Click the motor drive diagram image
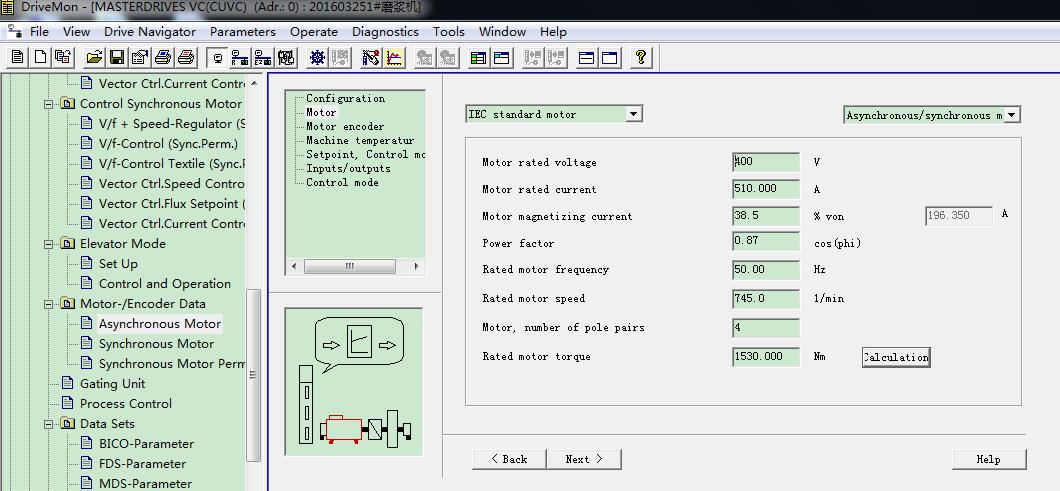This screenshot has width=1060, height=491. pyautogui.click(x=354, y=381)
